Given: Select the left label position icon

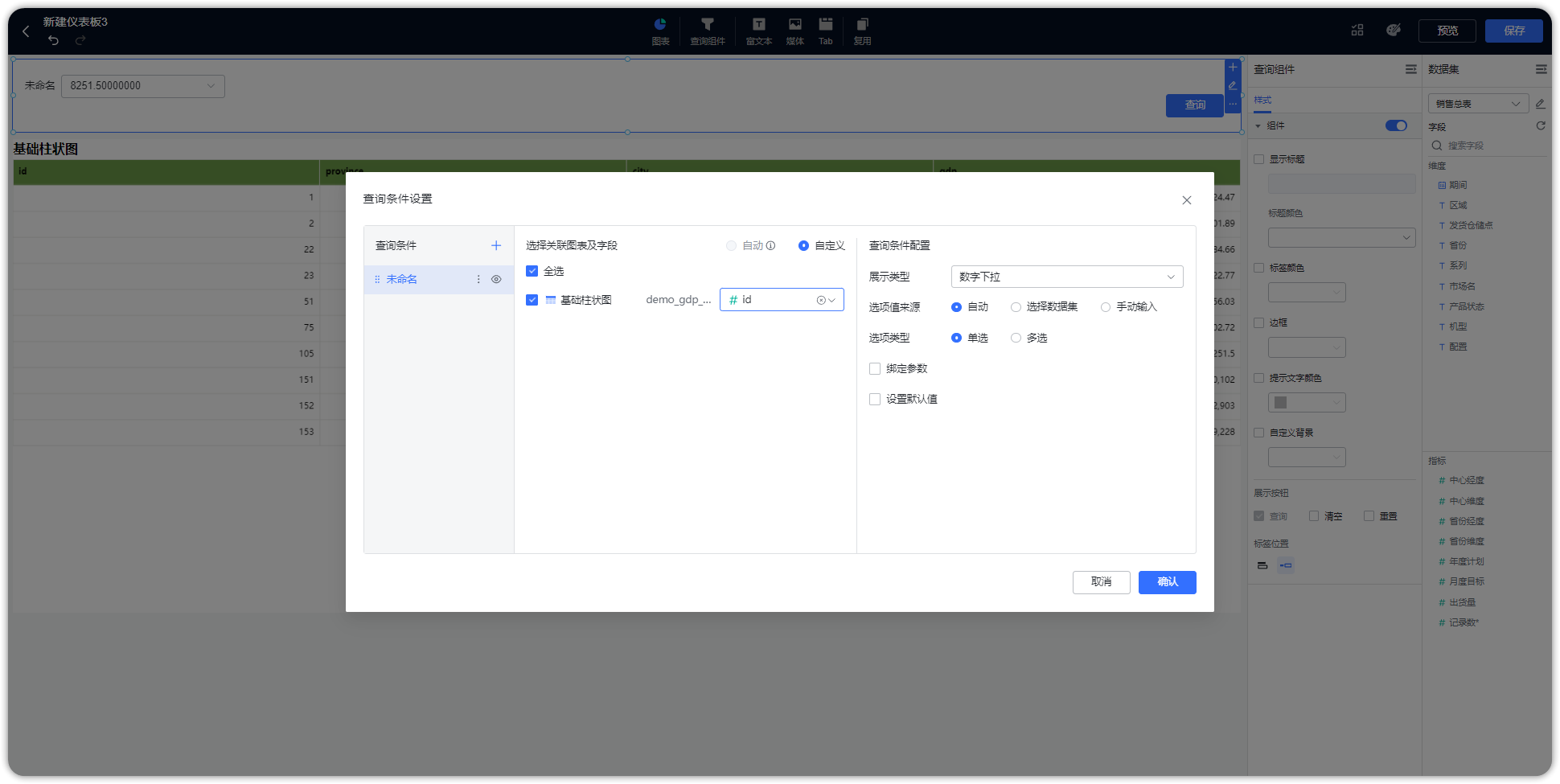Looking at the screenshot, I should click(1286, 565).
